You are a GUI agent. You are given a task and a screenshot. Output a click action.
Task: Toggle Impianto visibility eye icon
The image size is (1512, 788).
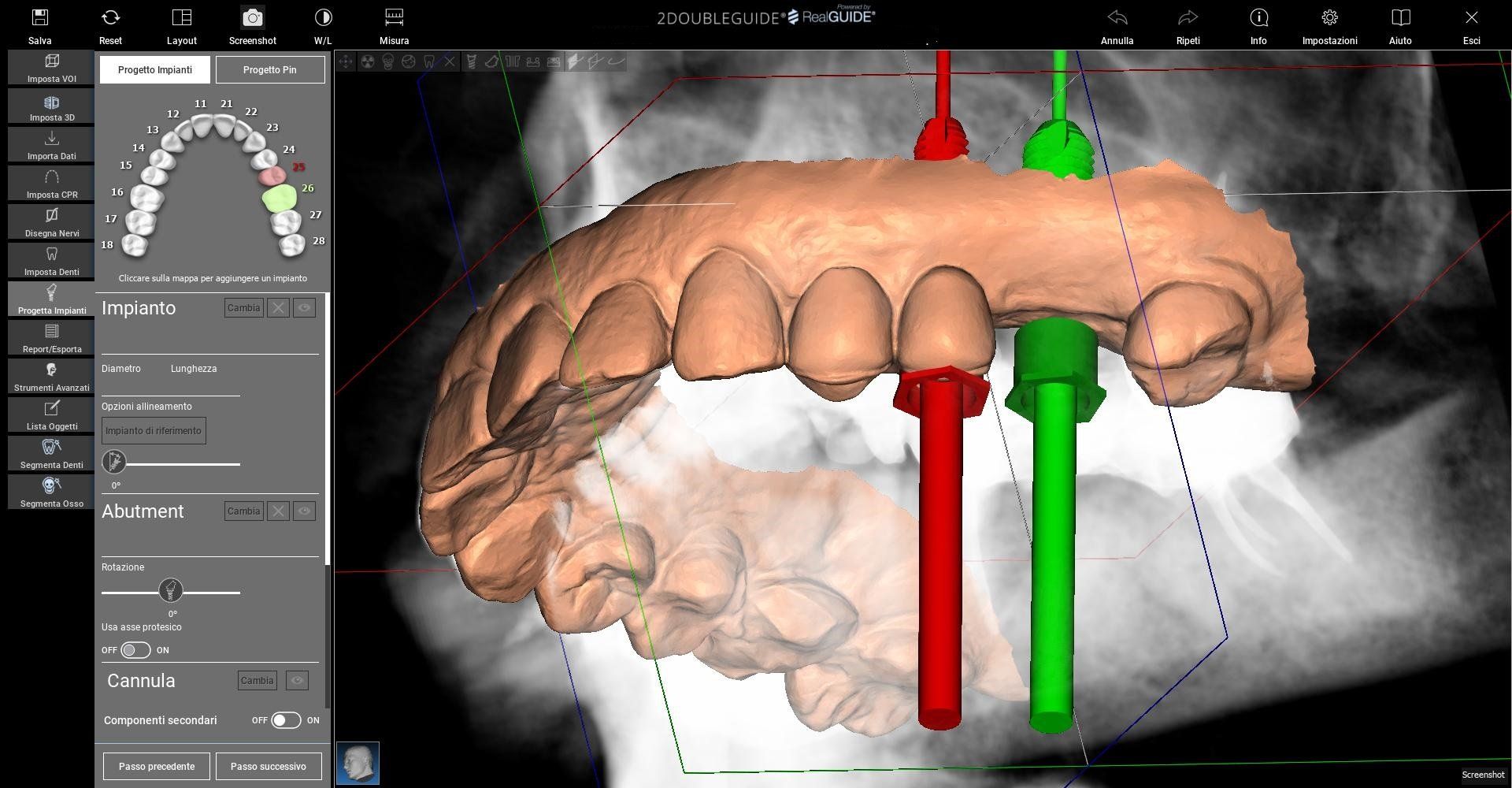[x=304, y=308]
